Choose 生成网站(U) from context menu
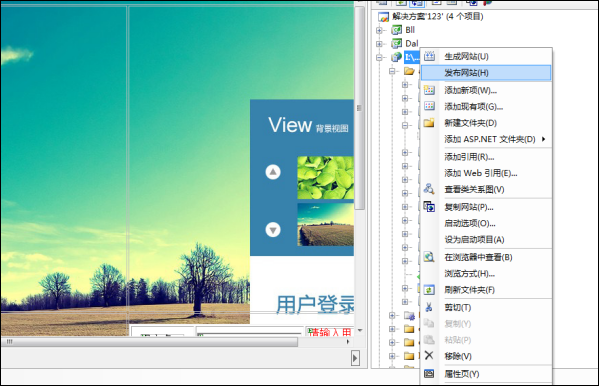Screen dimensions: 599x386 486,57
